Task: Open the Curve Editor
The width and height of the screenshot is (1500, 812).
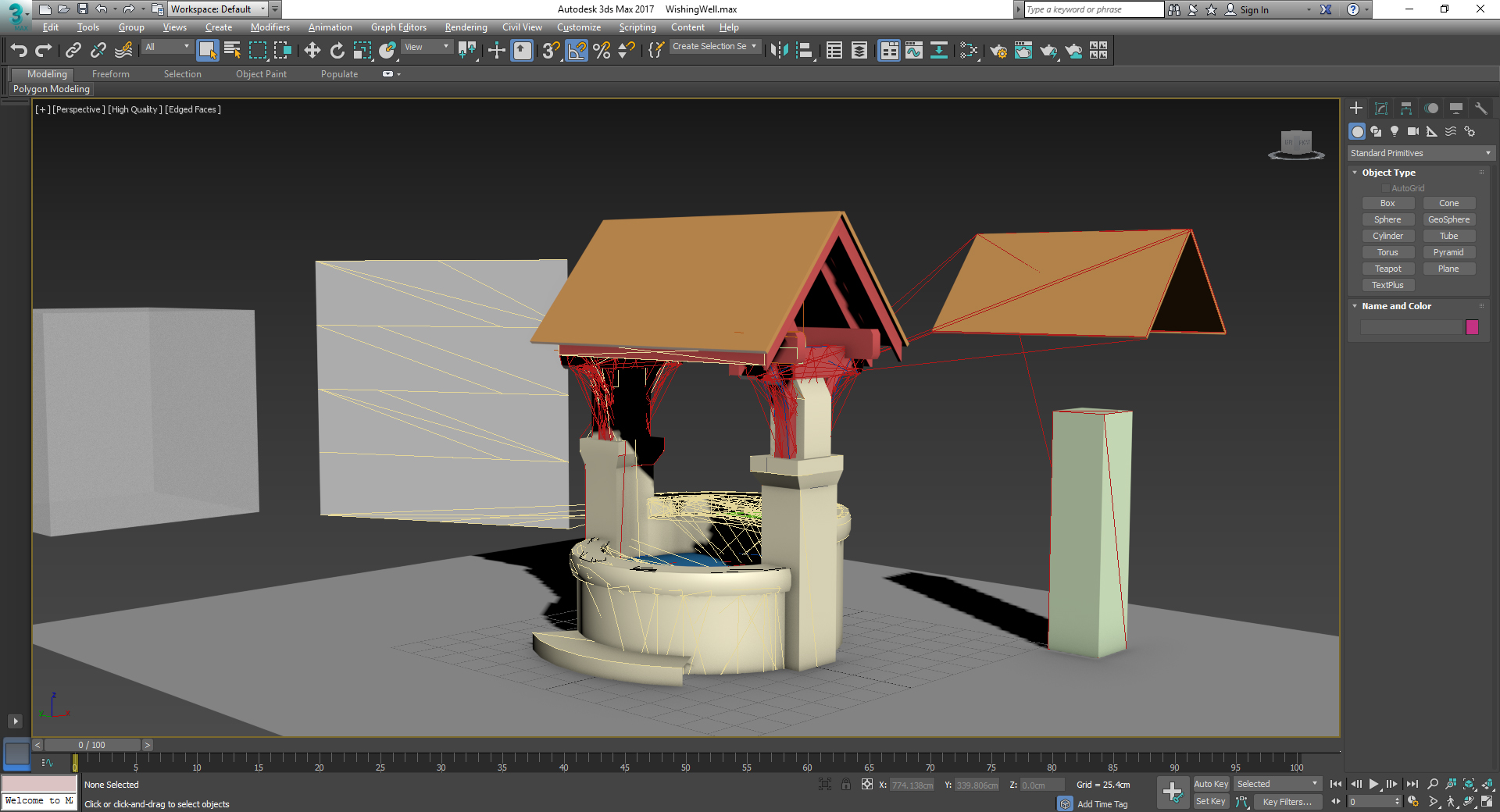Action: (913, 51)
